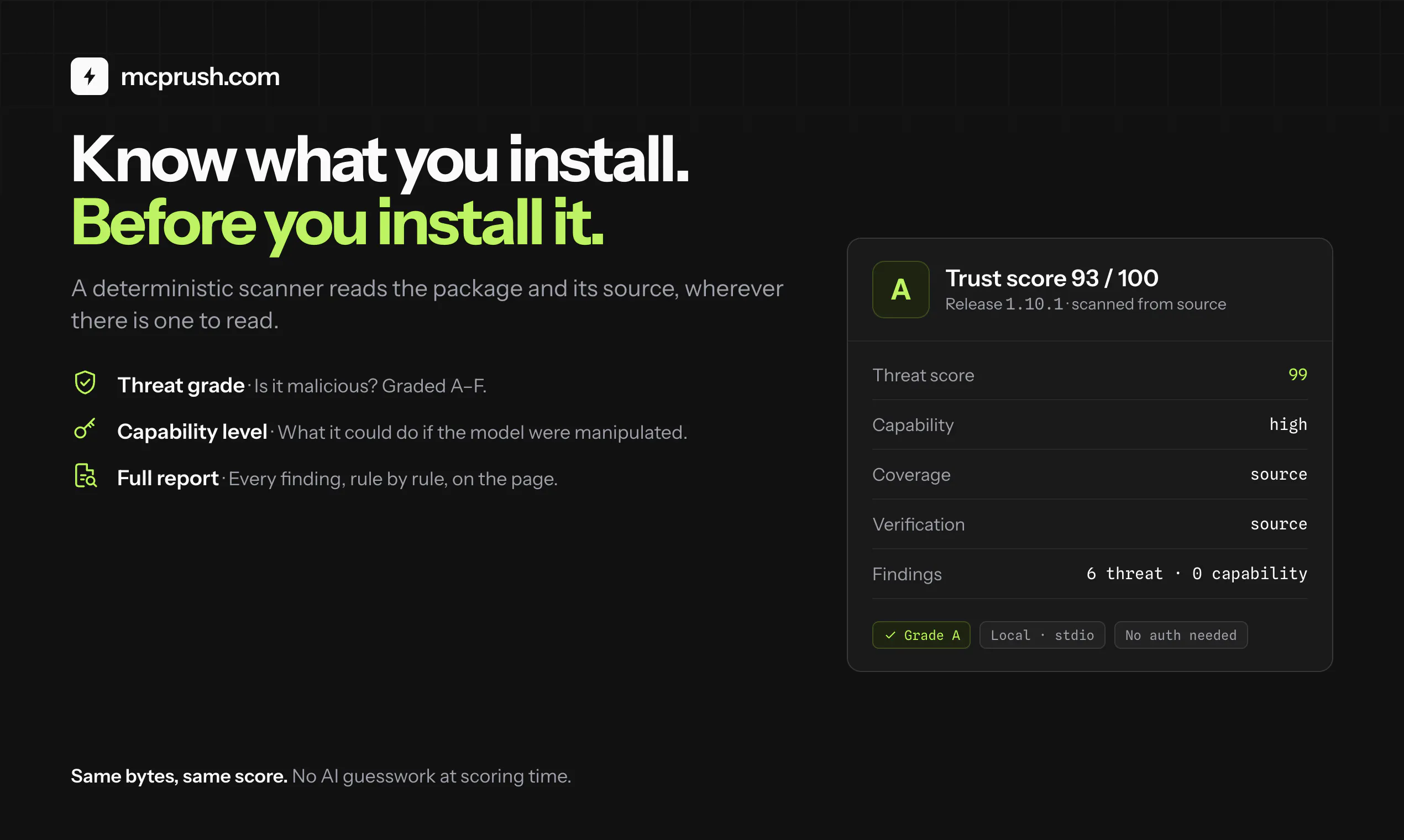
Task: Click the Trust score 93 / 100 heading
Action: [x=1052, y=279]
